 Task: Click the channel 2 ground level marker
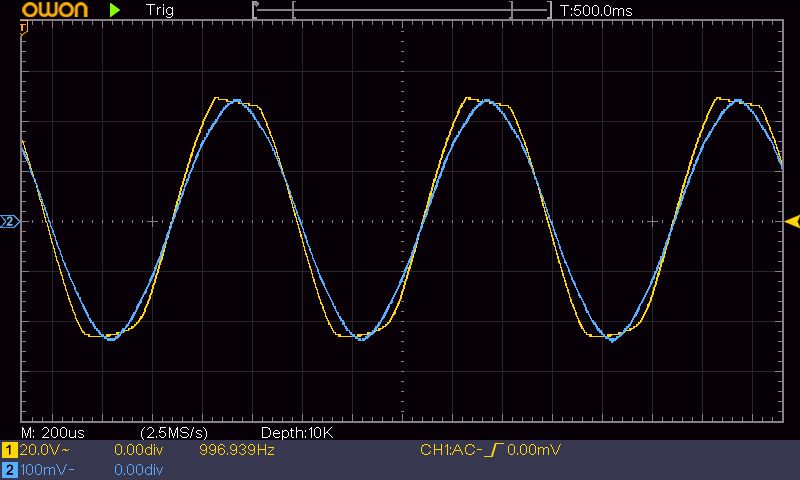coord(10,221)
